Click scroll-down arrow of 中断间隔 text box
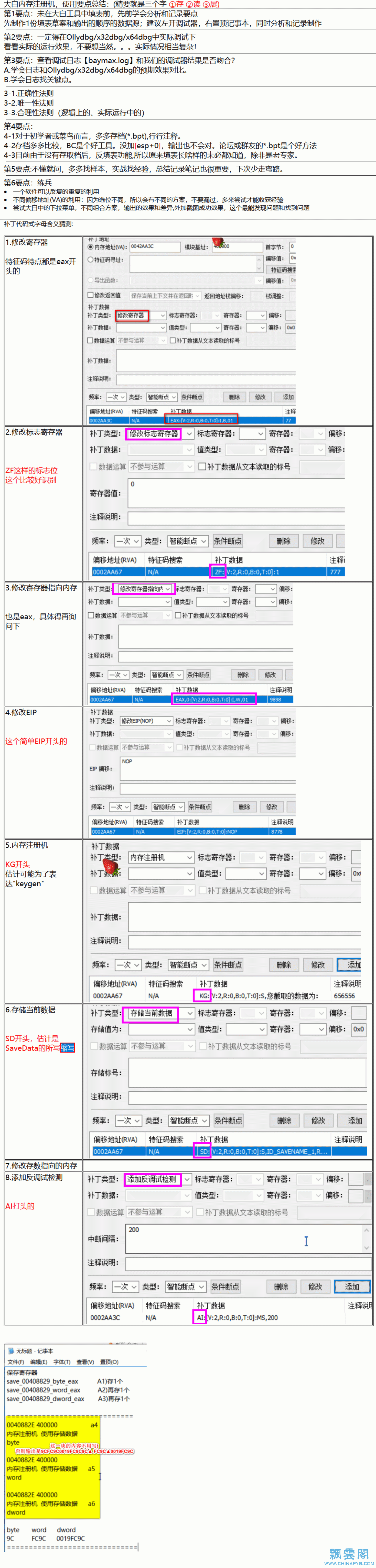This screenshot has width=376, height=1568. point(366,1248)
